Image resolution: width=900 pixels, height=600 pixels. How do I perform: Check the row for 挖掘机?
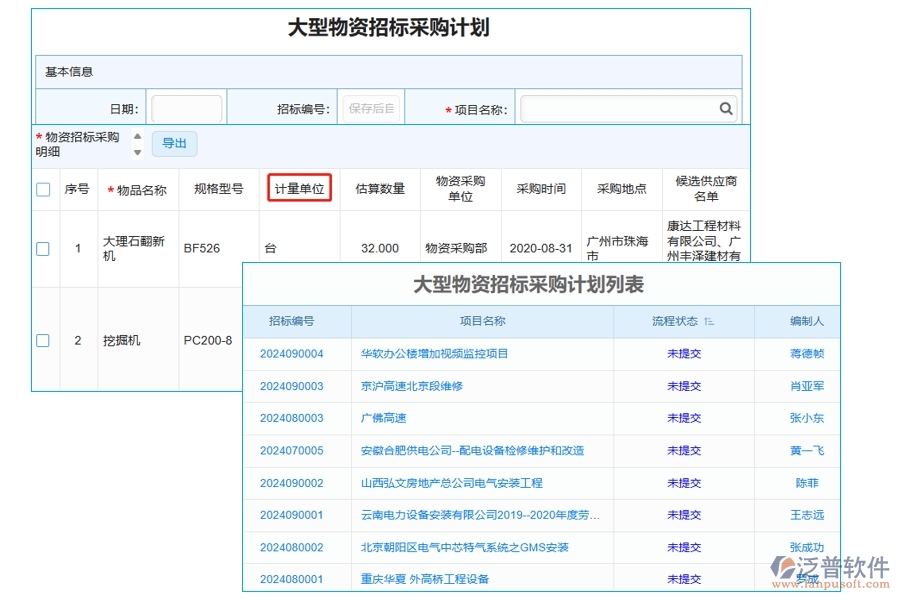click(x=42, y=340)
